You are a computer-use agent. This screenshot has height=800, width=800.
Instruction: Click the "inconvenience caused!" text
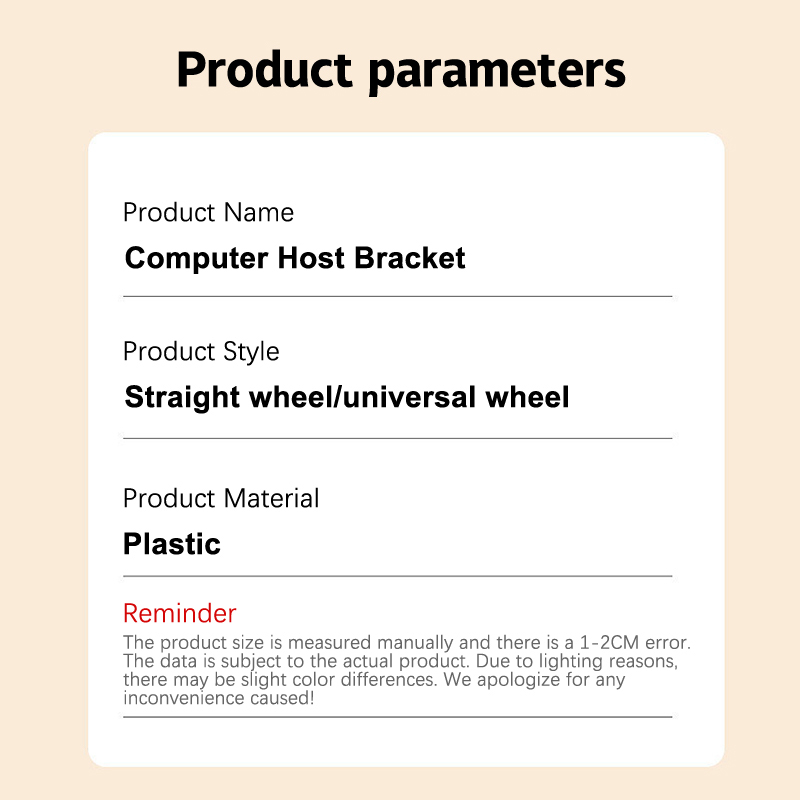(x=218, y=699)
